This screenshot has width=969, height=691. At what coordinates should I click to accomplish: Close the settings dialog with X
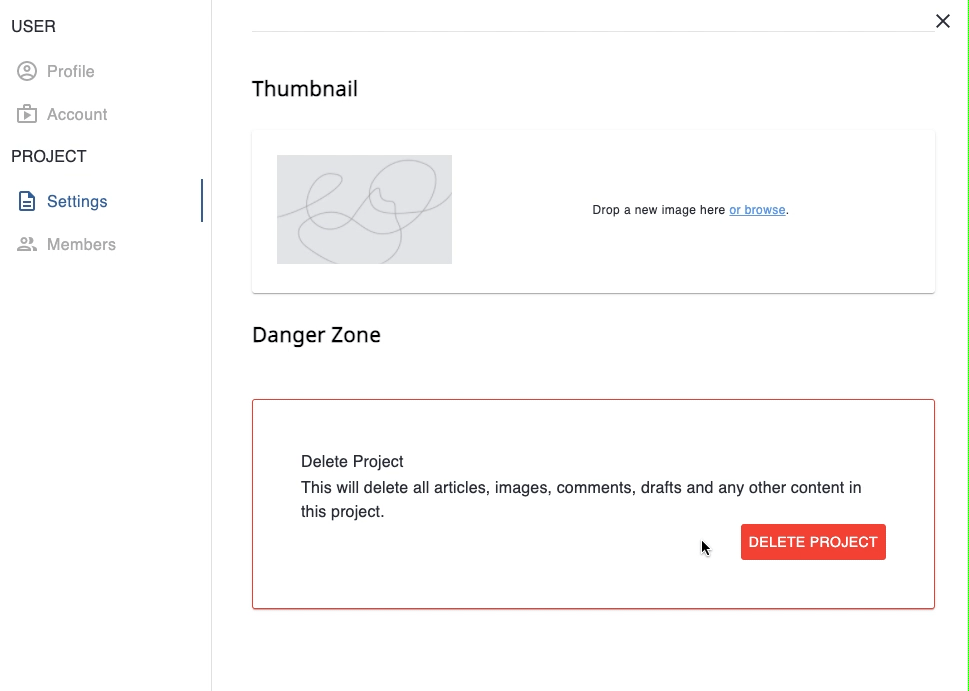(x=942, y=21)
